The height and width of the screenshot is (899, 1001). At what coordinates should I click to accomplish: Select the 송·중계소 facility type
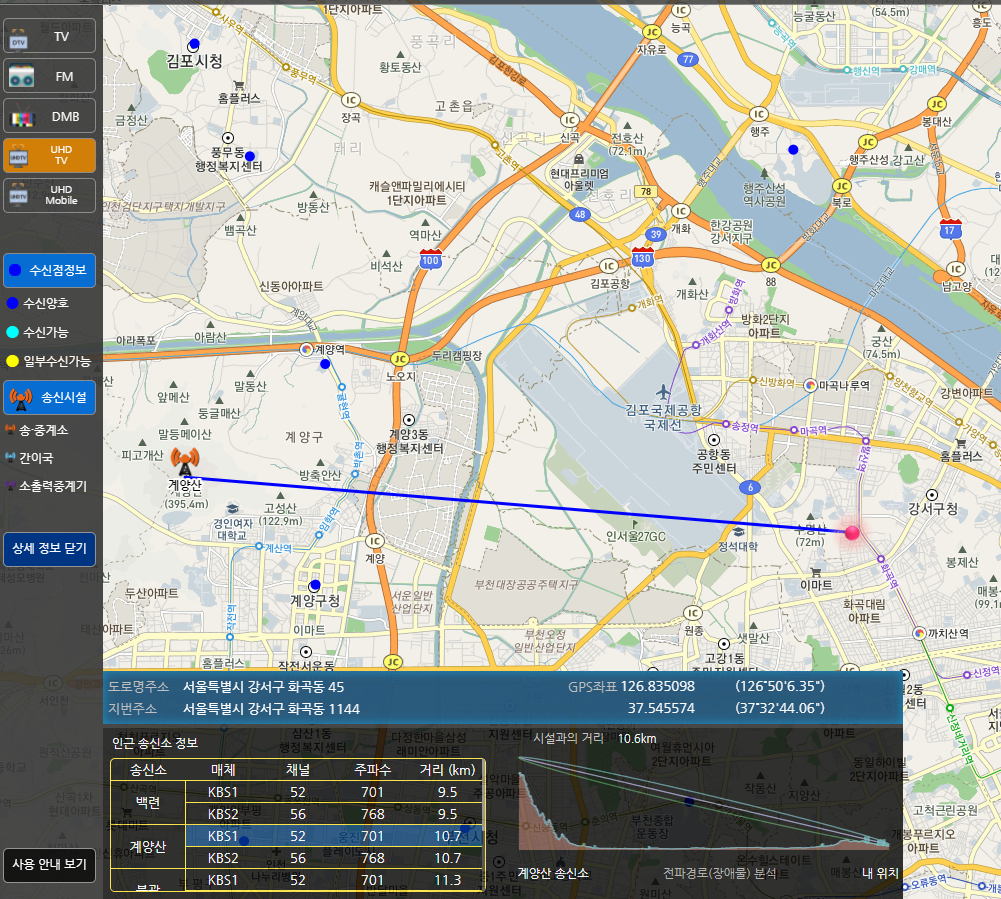37,430
